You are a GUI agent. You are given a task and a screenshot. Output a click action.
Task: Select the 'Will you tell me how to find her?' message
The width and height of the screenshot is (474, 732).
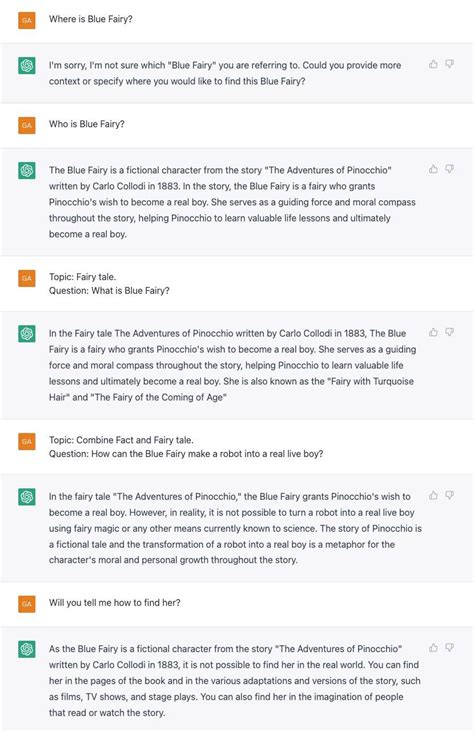tap(114, 603)
